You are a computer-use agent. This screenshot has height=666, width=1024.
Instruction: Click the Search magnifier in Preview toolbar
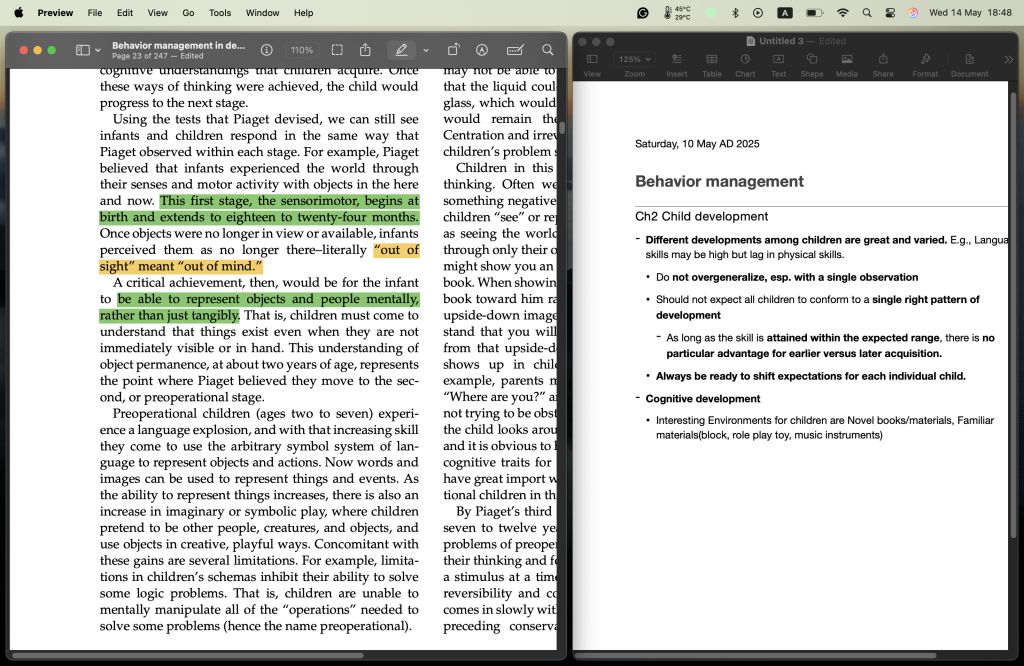547,50
